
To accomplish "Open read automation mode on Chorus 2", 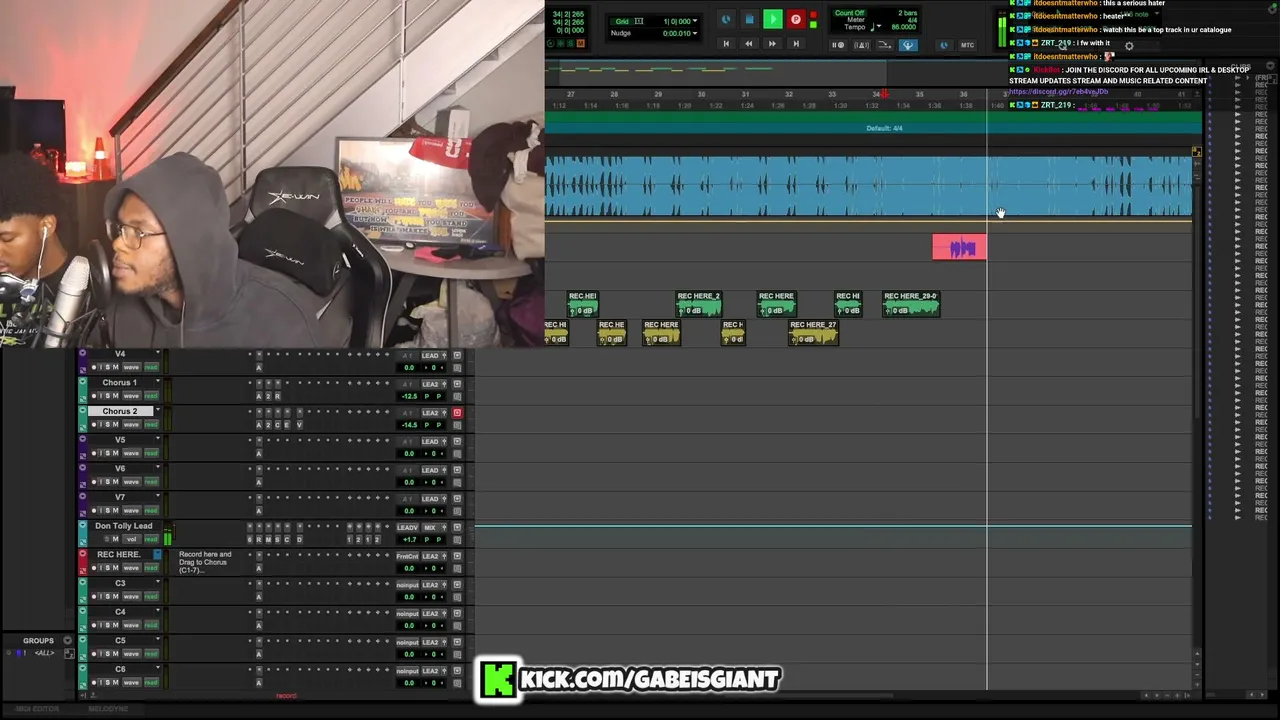I will point(151,425).
